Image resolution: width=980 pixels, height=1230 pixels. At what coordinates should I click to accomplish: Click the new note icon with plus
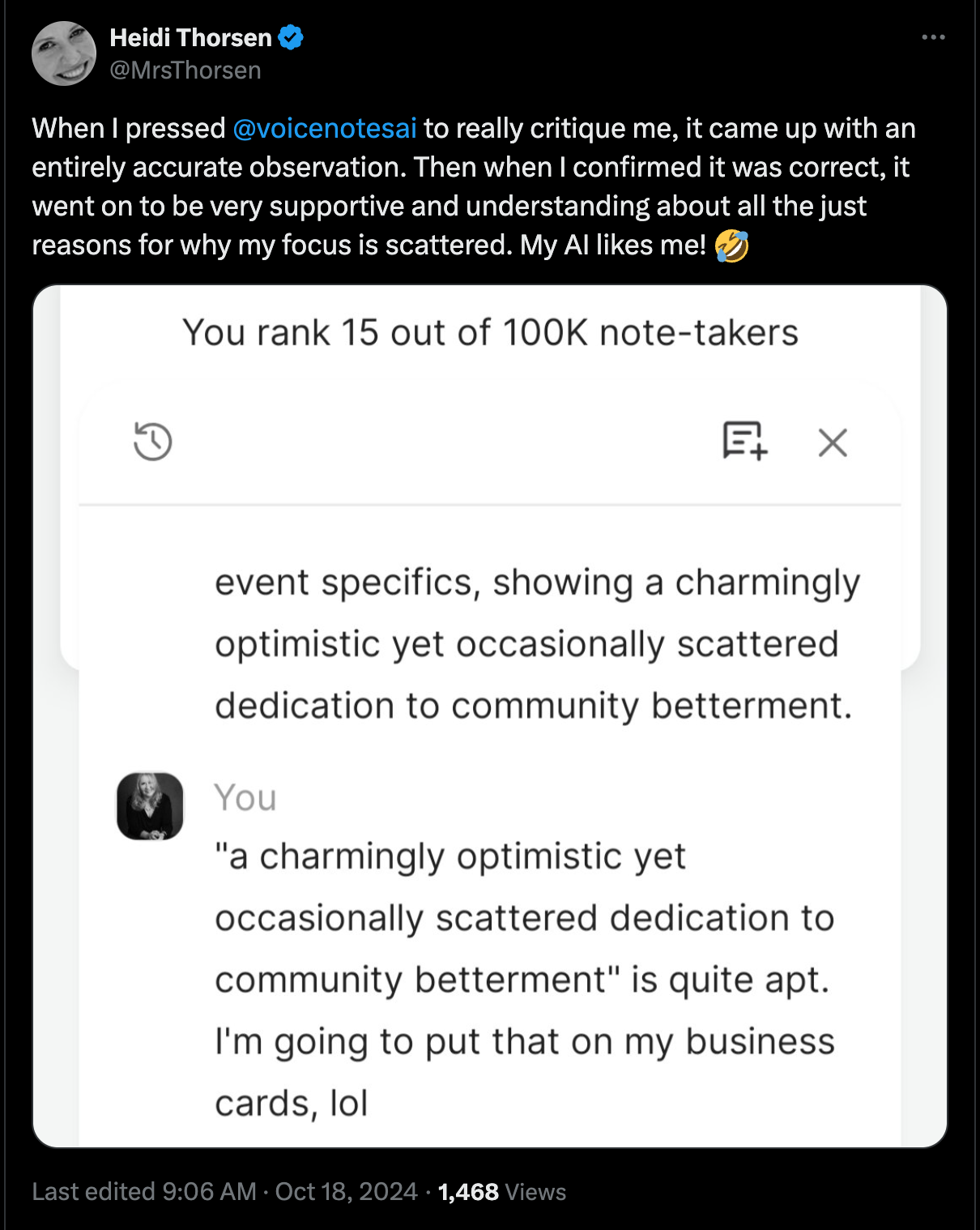coord(744,441)
